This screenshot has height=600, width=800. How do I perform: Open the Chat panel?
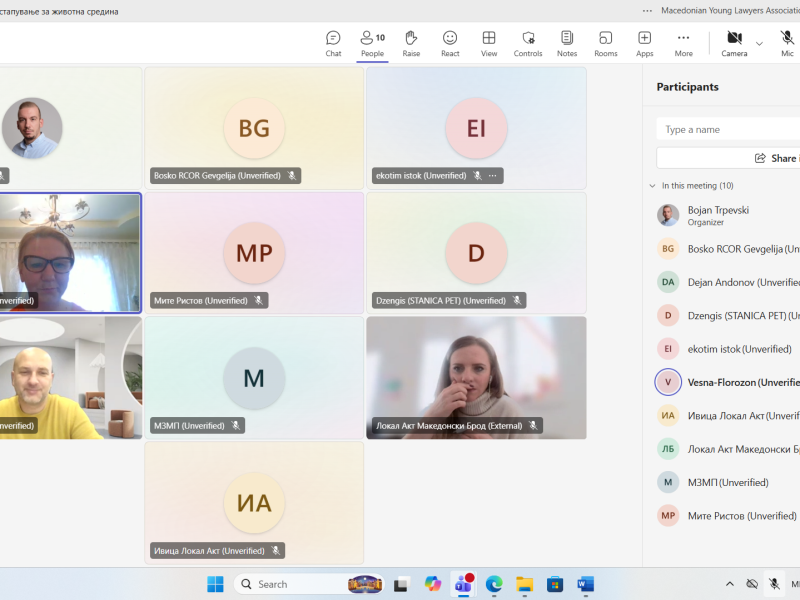[333, 43]
